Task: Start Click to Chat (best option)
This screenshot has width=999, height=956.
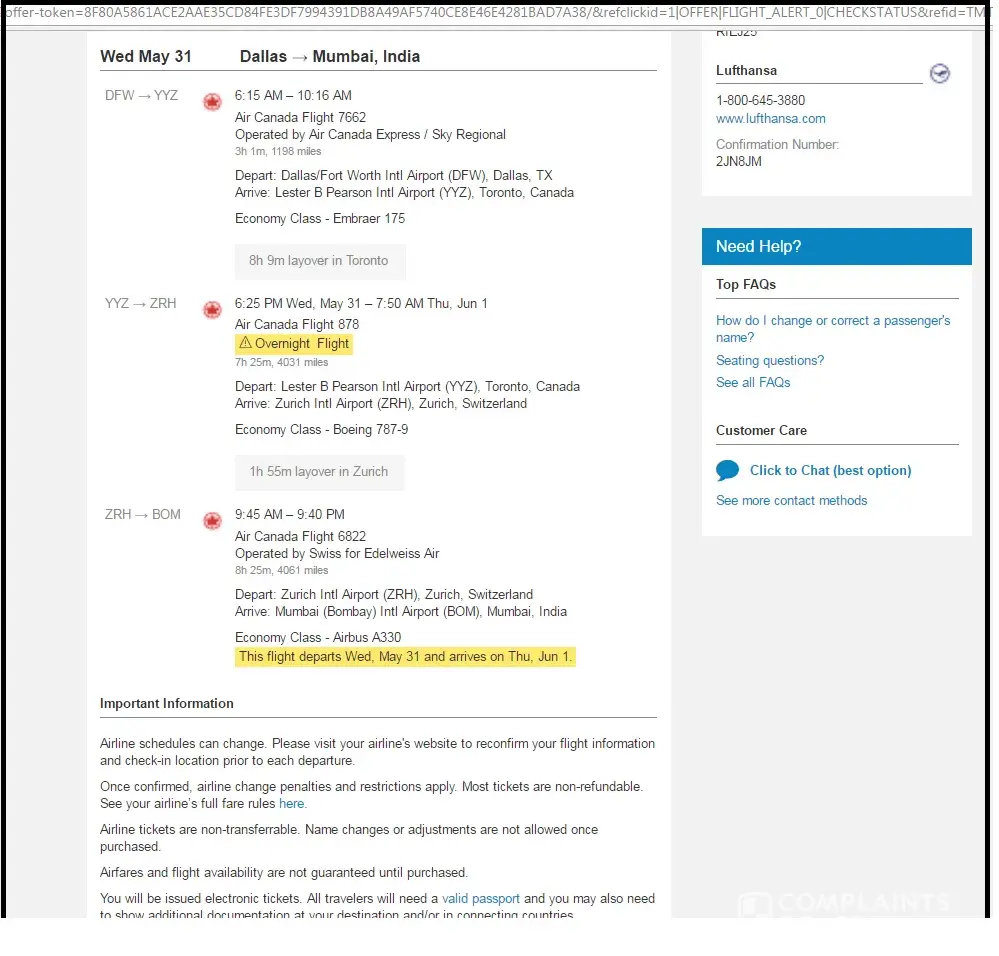Action: click(830, 470)
